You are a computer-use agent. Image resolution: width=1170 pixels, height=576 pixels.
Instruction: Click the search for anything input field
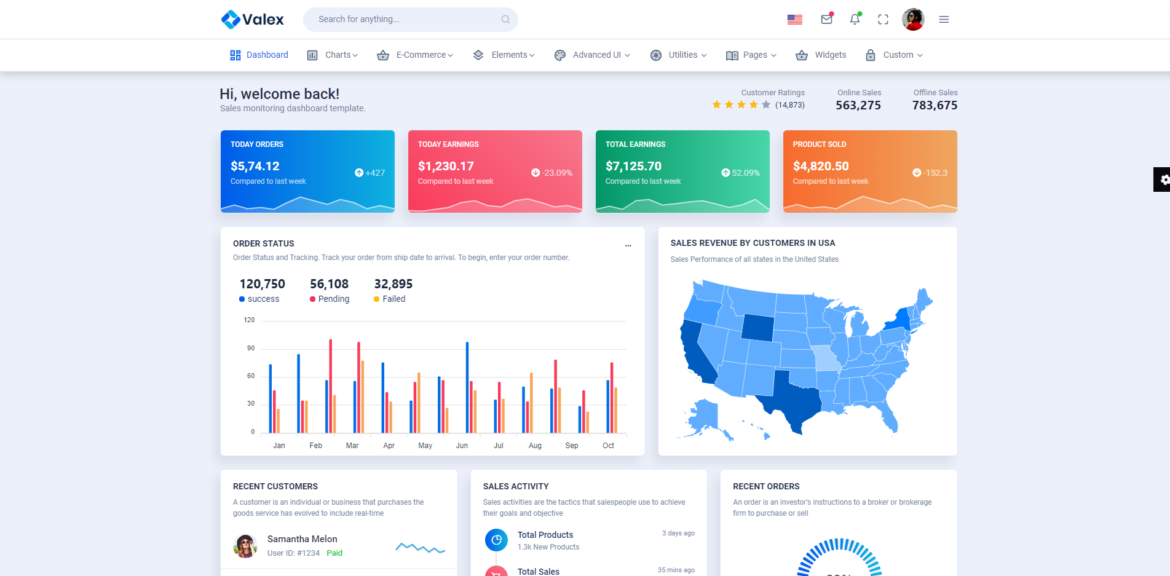(410, 18)
